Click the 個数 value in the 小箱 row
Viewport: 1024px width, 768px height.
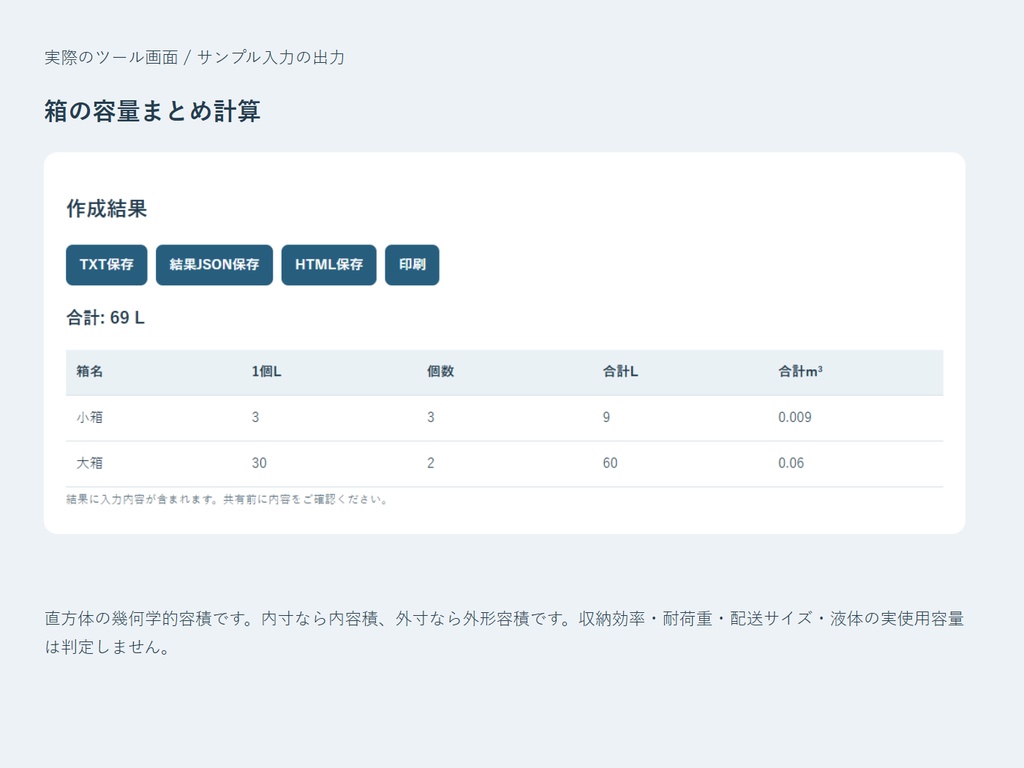(431, 417)
